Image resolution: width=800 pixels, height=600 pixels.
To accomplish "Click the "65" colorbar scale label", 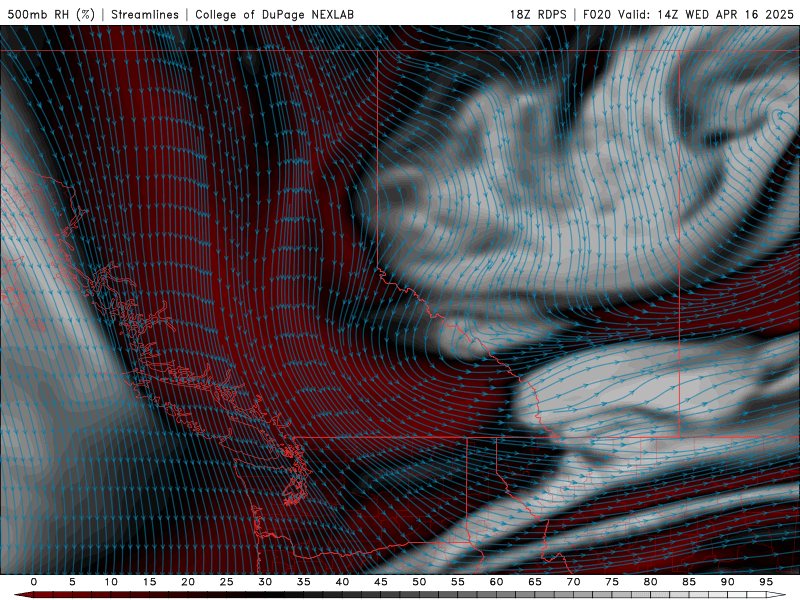I will click(535, 582).
